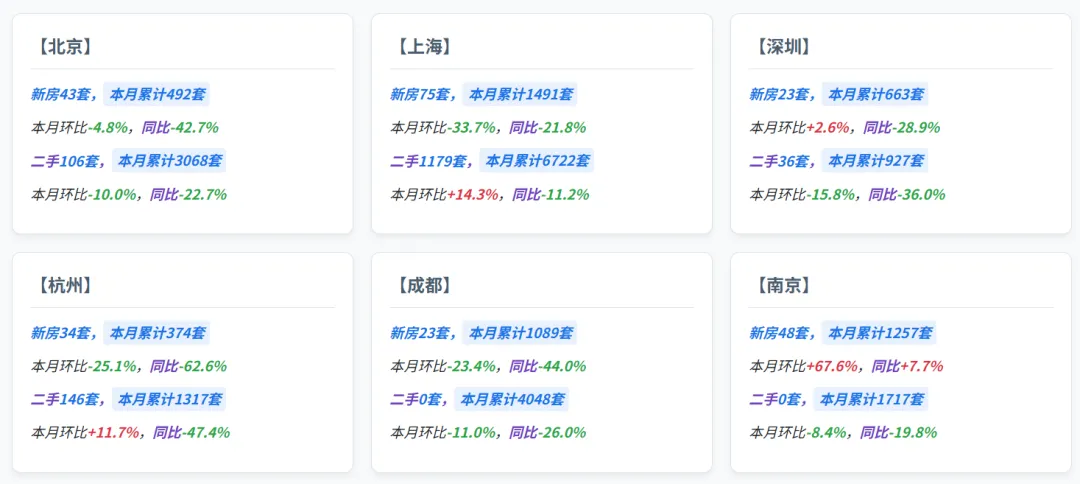Click 新房75套 text in Shanghai card
This screenshot has height=484, width=1080.
pos(419,94)
